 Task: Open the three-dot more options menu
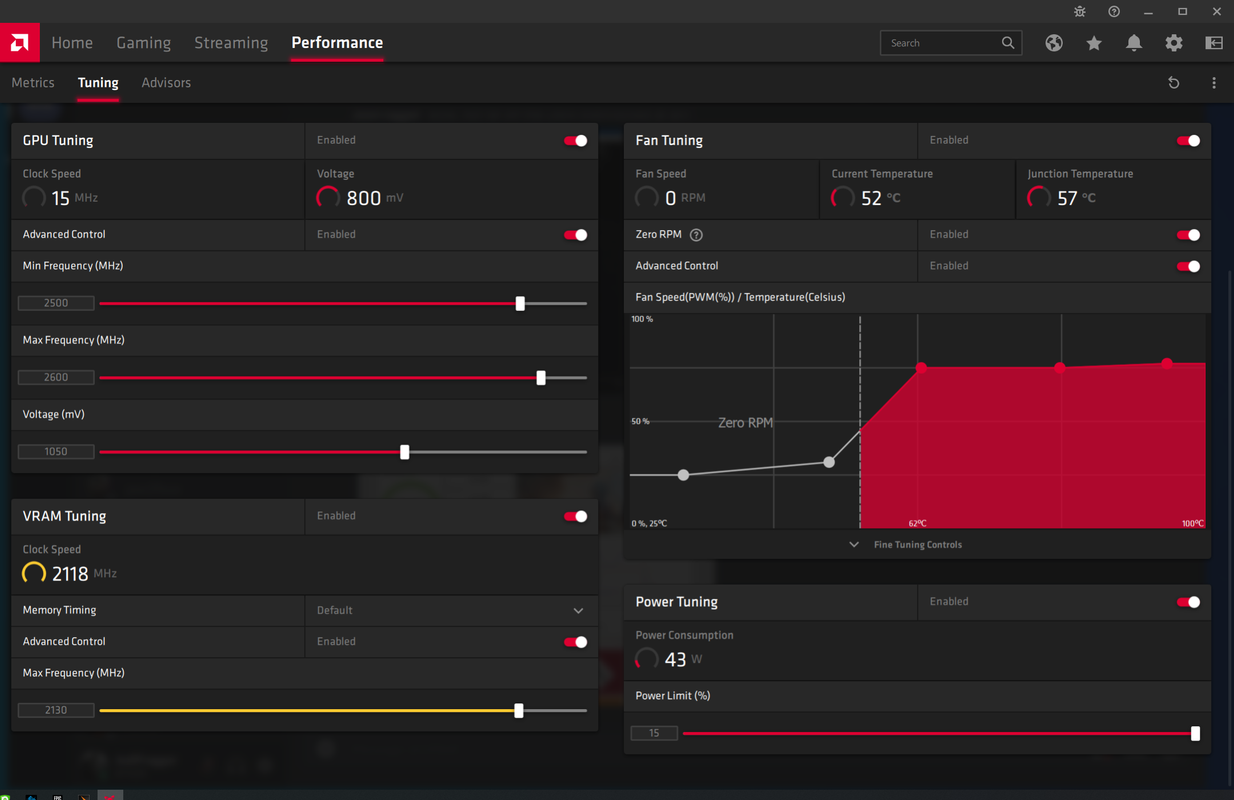[1214, 83]
